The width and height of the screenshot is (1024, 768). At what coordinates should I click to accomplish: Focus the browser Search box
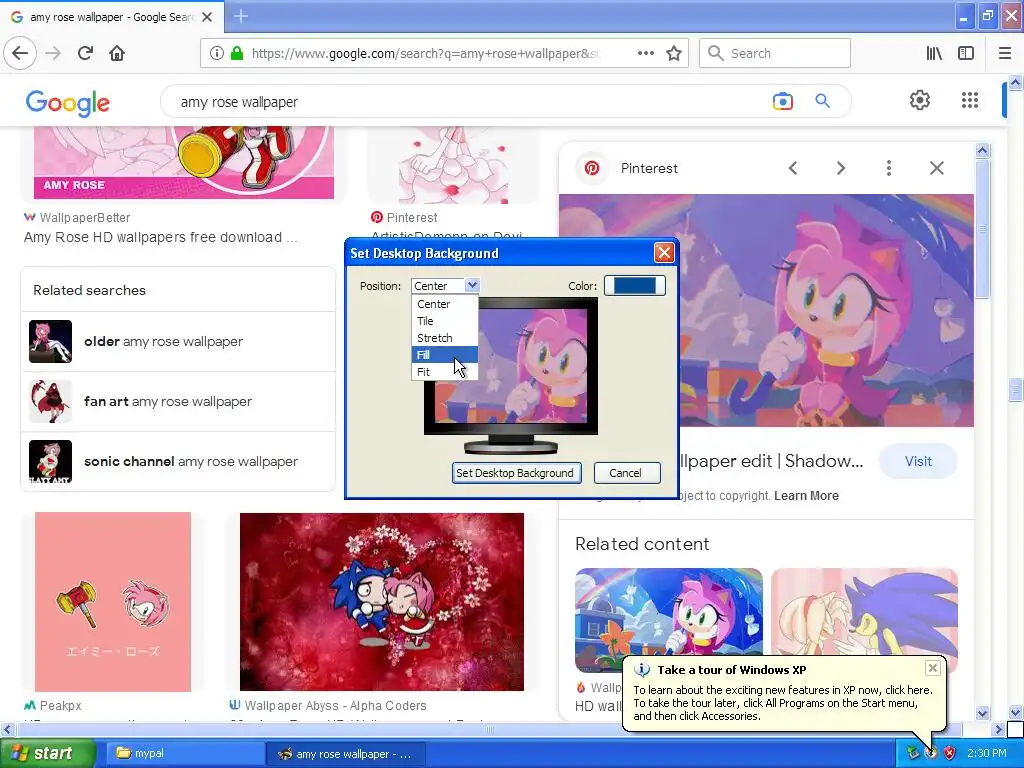pos(775,53)
